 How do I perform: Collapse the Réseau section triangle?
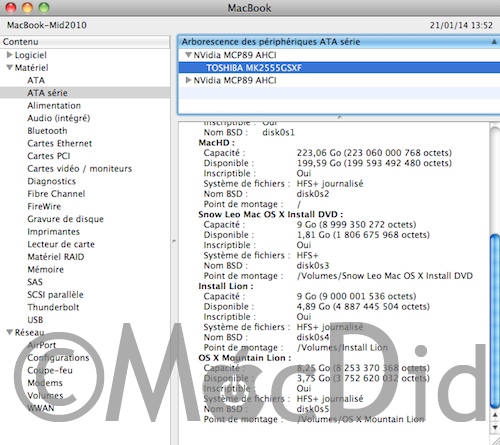pos(10,332)
